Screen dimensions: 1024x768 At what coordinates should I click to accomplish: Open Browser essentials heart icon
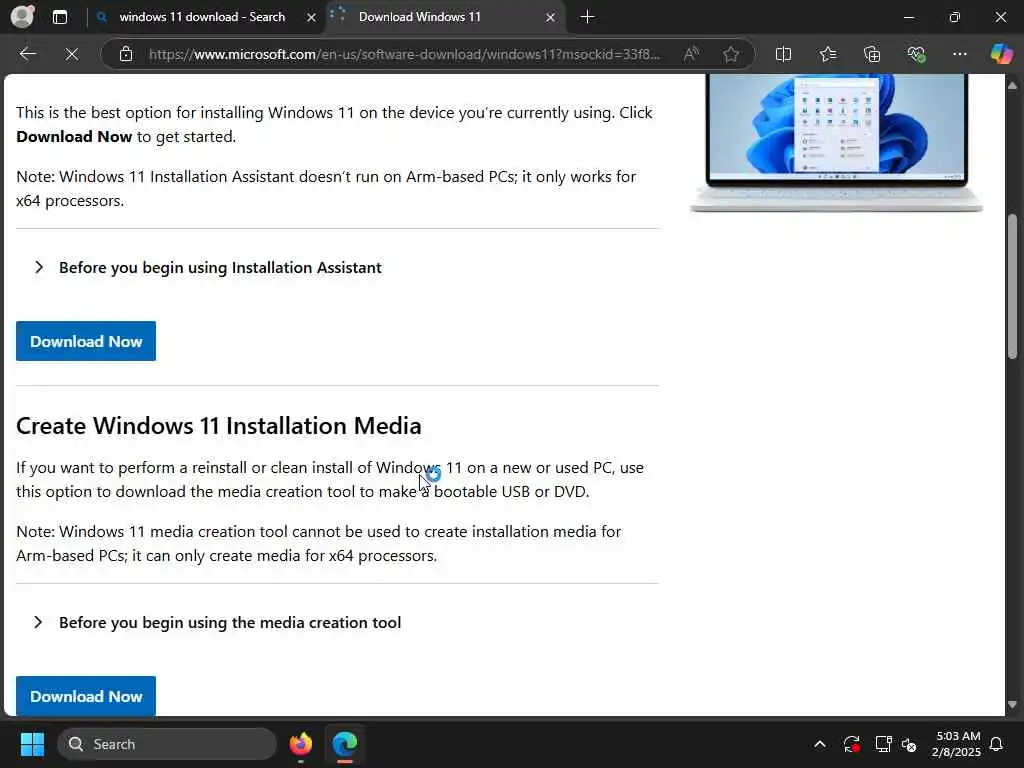[916, 54]
